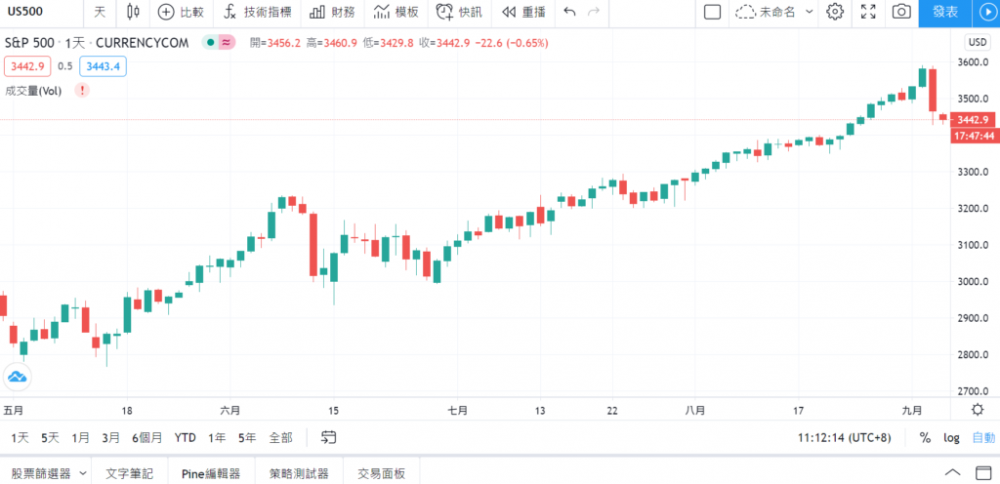Screen dimensions: 1000x484
Task: Select the 全部 date range
Action: click(x=281, y=437)
